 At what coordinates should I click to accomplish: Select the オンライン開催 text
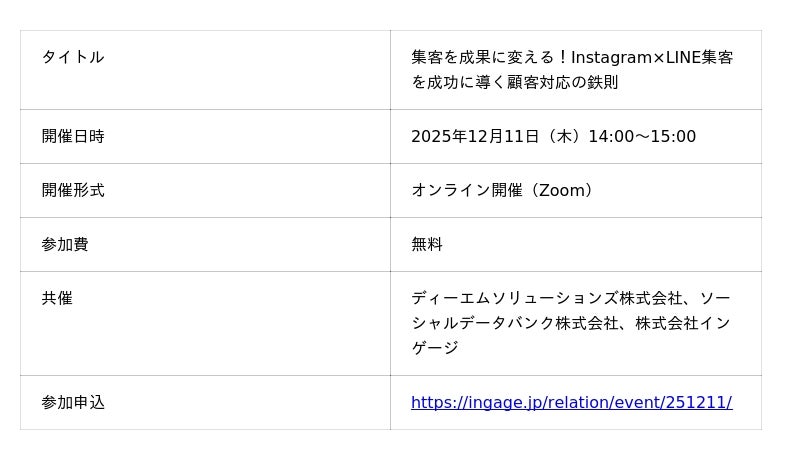466,190
